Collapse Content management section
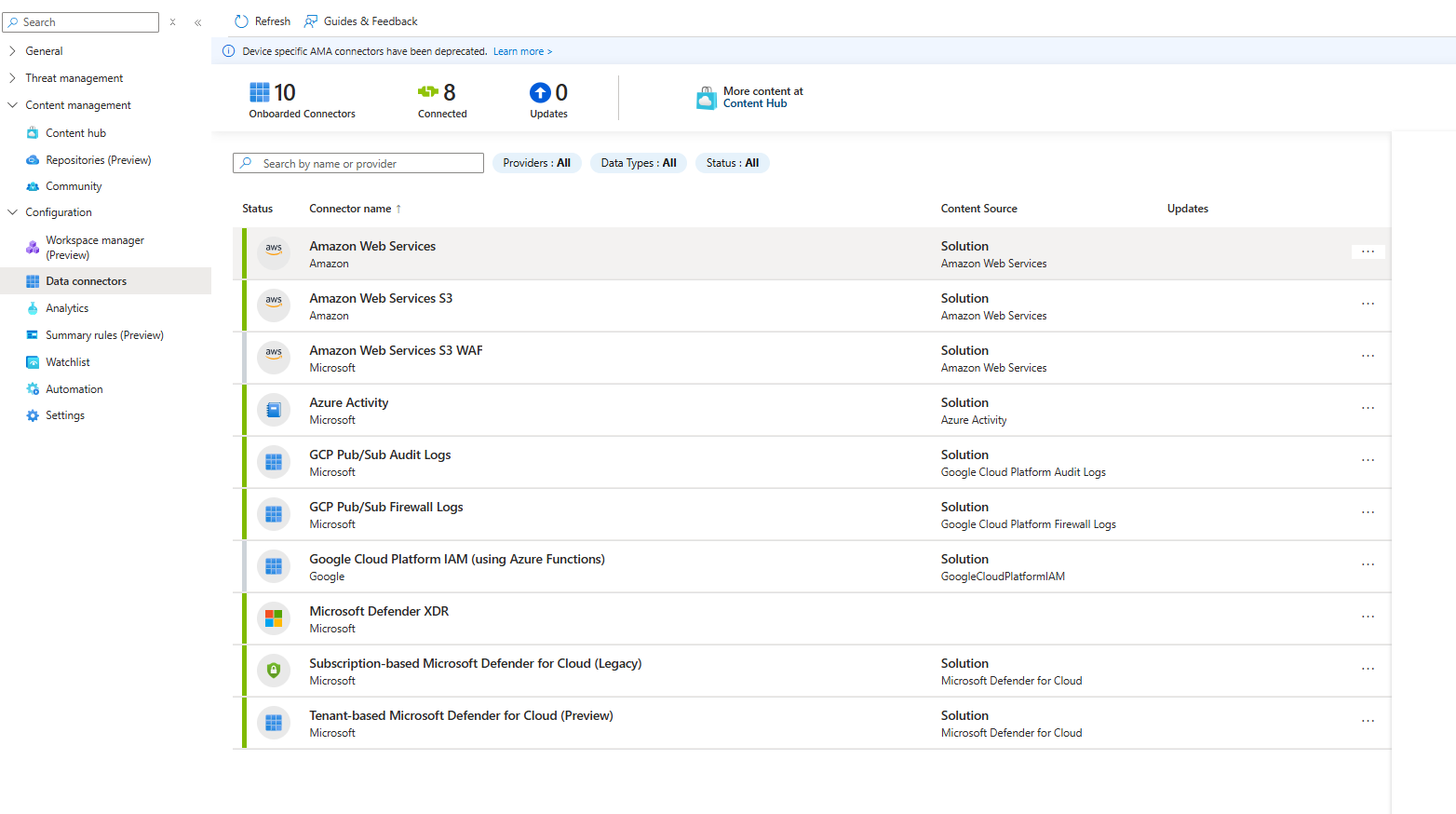1456x814 pixels. pyautogui.click(x=12, y=105)
